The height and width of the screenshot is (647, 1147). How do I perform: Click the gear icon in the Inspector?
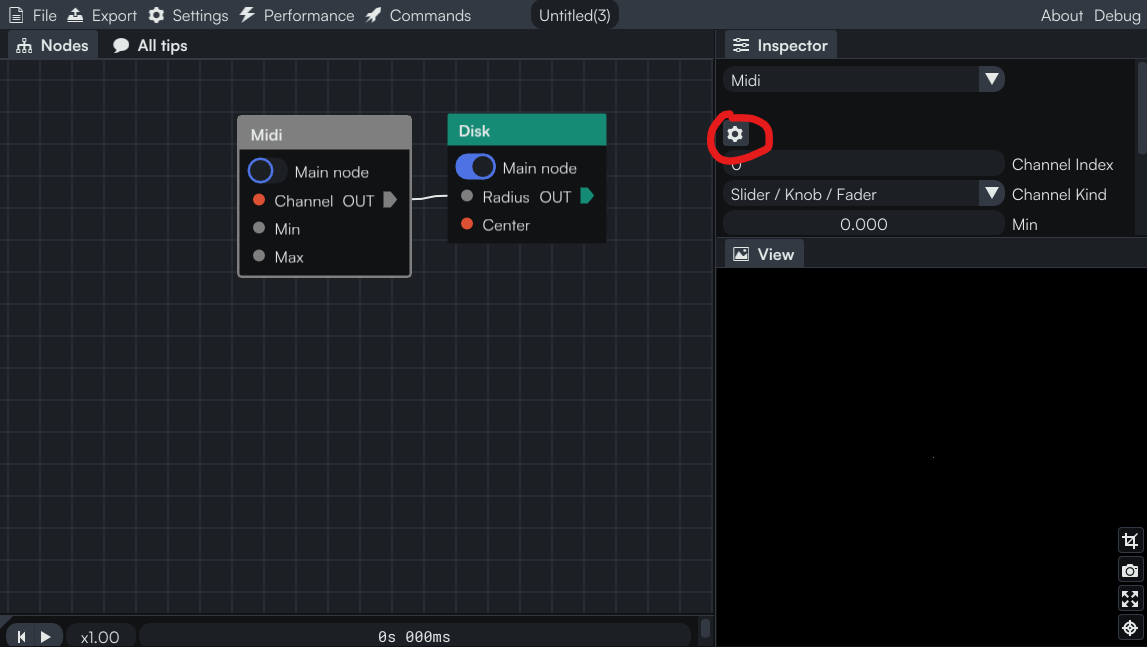[x=735, y=134]
